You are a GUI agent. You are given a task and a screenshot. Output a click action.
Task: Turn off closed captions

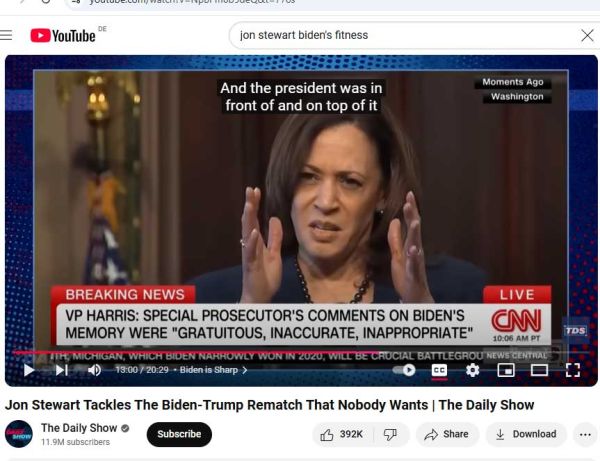[439, 370]
